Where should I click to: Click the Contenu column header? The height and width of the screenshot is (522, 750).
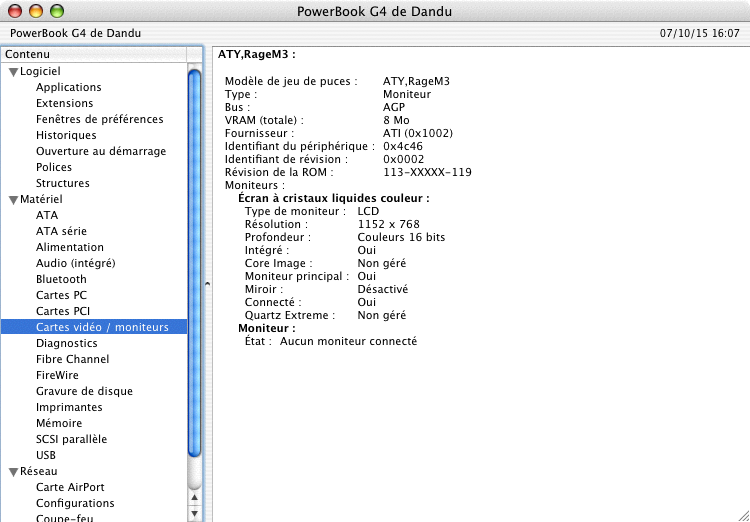94,55
